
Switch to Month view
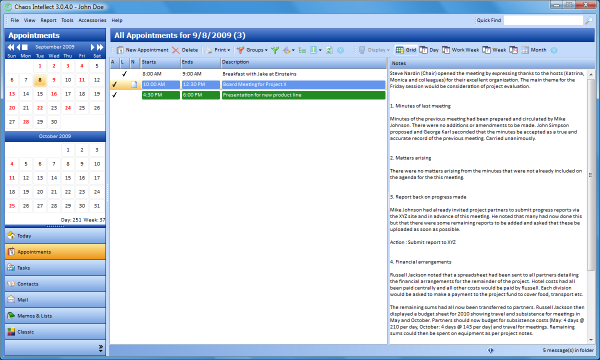534,50
